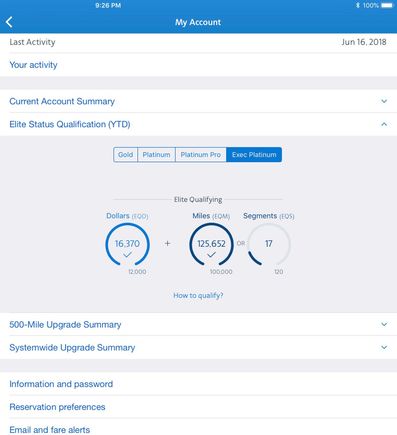This screenshot has width=397, height=435.
Task: Tap the Last Activity label
Action: (x=32, y=42)
